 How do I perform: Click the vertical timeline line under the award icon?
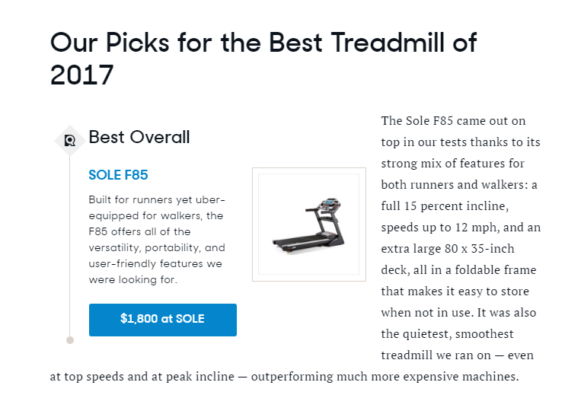(70, 246)
